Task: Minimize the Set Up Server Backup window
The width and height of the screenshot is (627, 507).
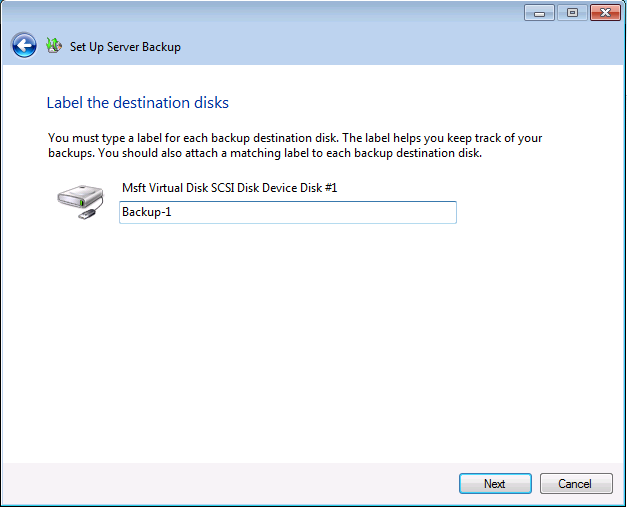Action: click(539, 13)
